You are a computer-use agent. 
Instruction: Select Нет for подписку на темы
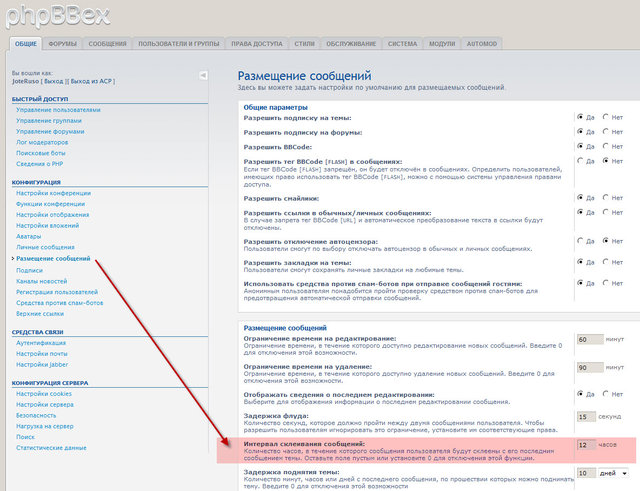(x=606, y=117)
